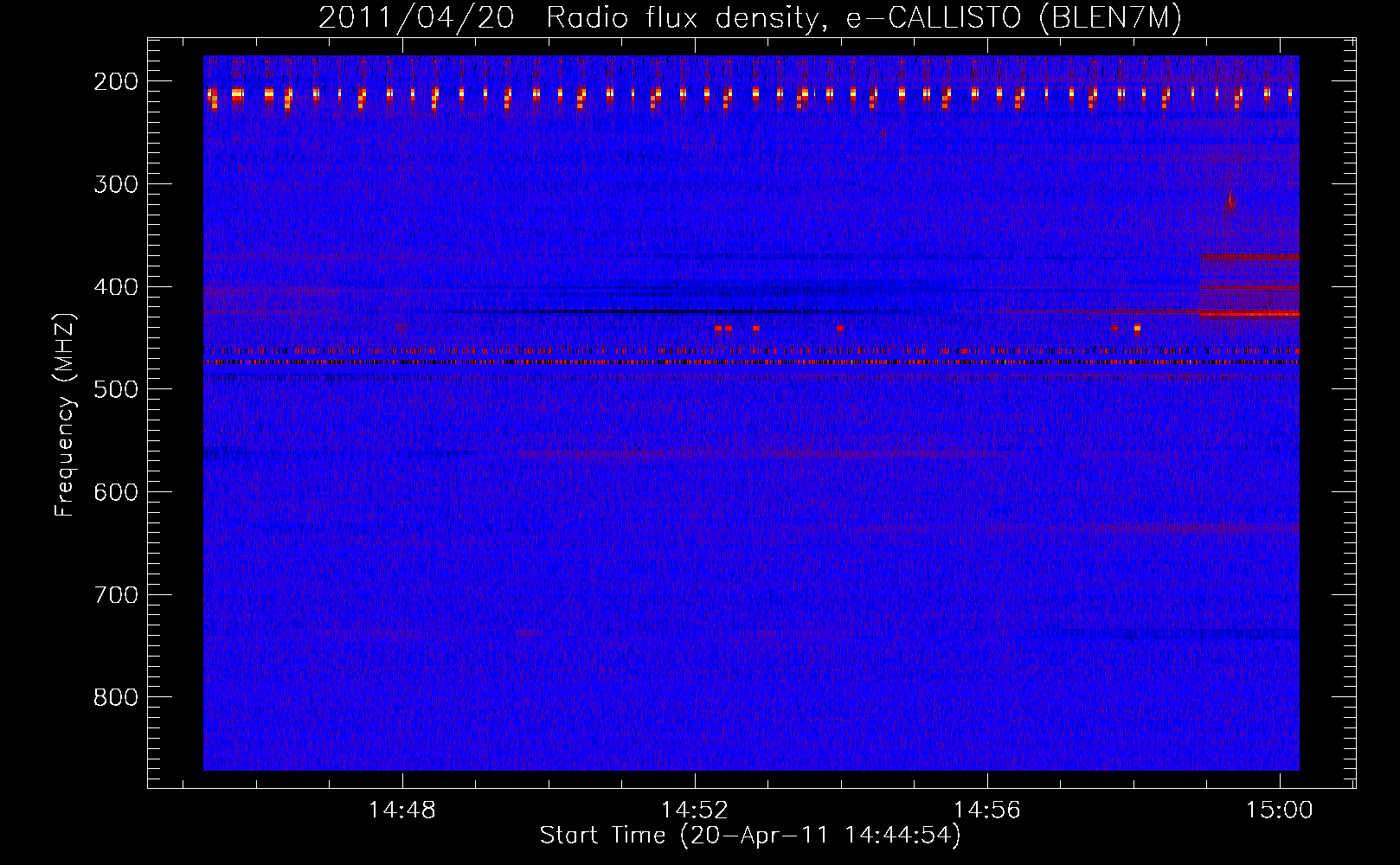Click the 15:00 time tick label
This screenshot has width=1400, height=865.
pyautogui.click(x=1280, y=811)
